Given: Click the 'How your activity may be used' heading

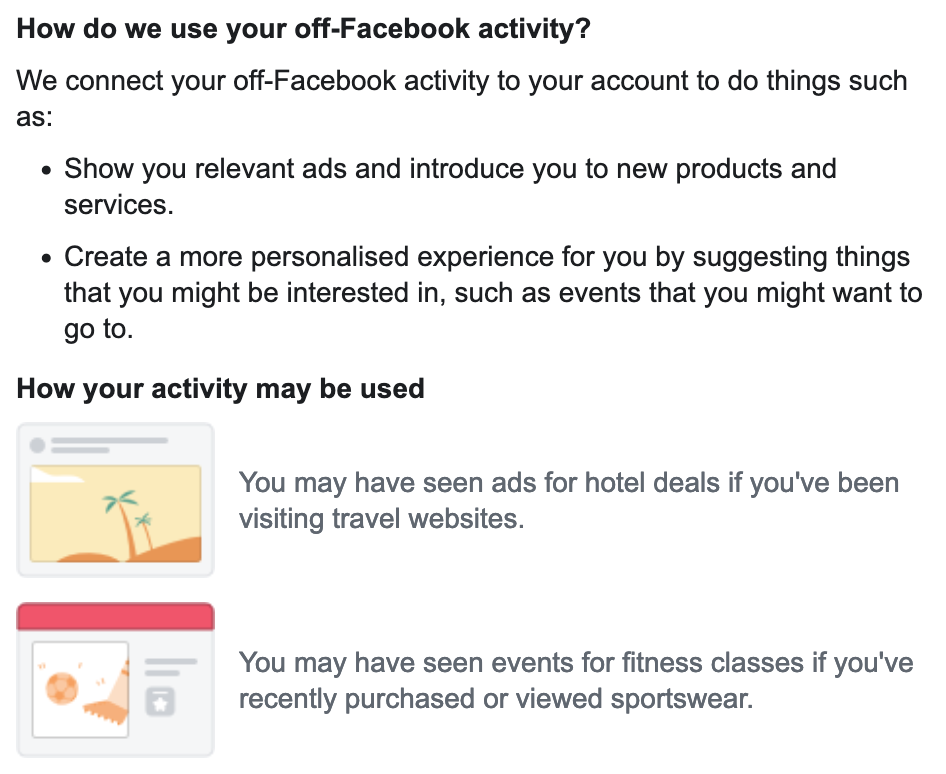Looking at the screenshot, I should tap(221, 389).
